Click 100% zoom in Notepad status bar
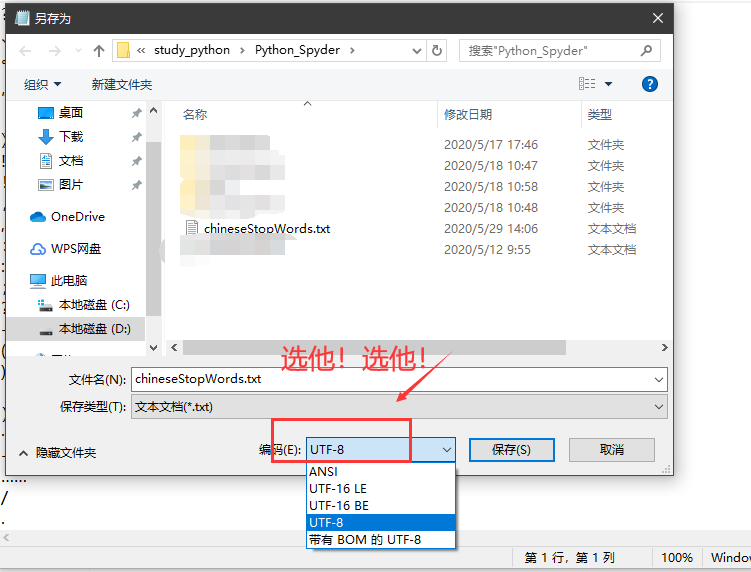The image size is (751, 572). click(677, 558)
